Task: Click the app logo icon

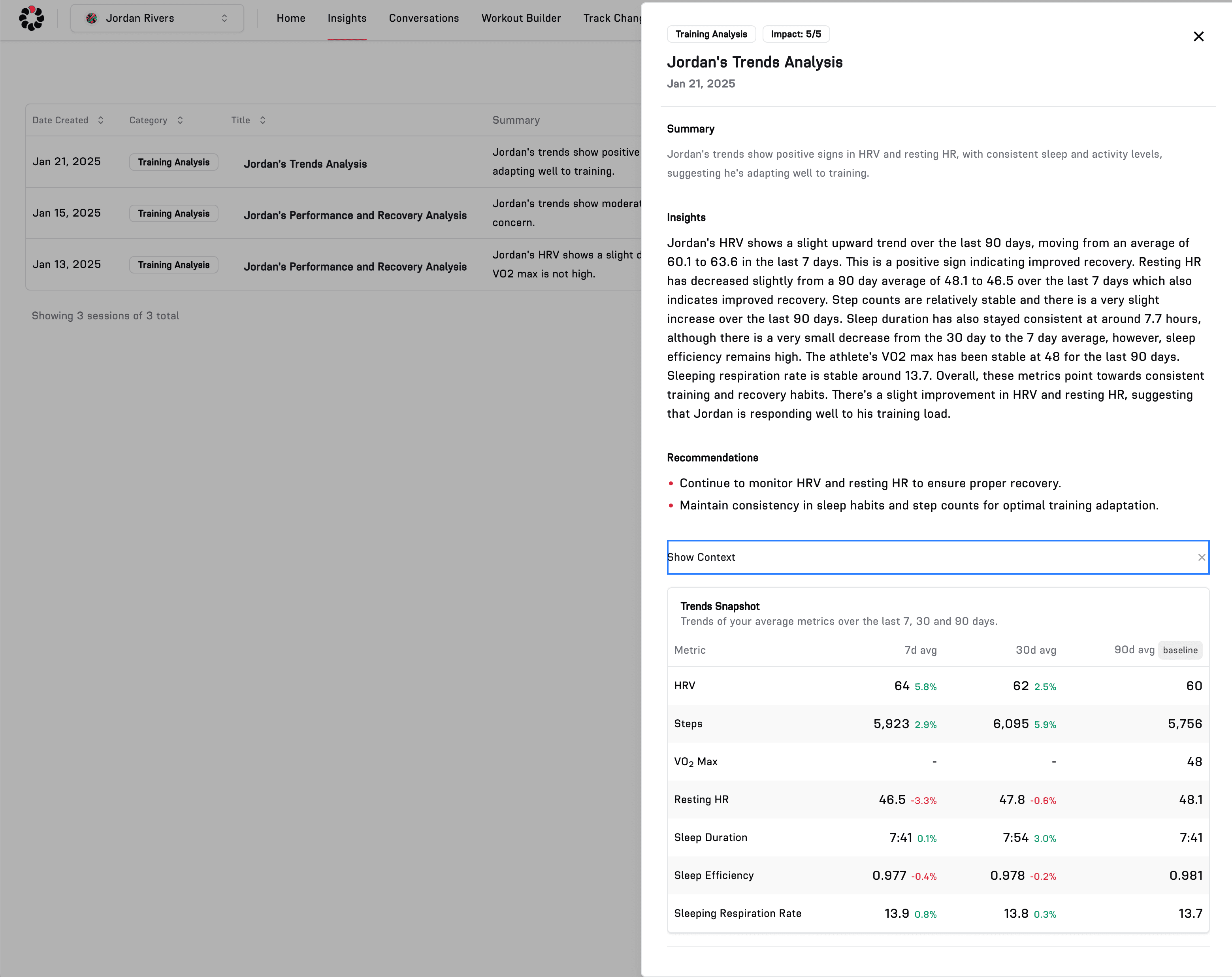Action: point(31,18)
